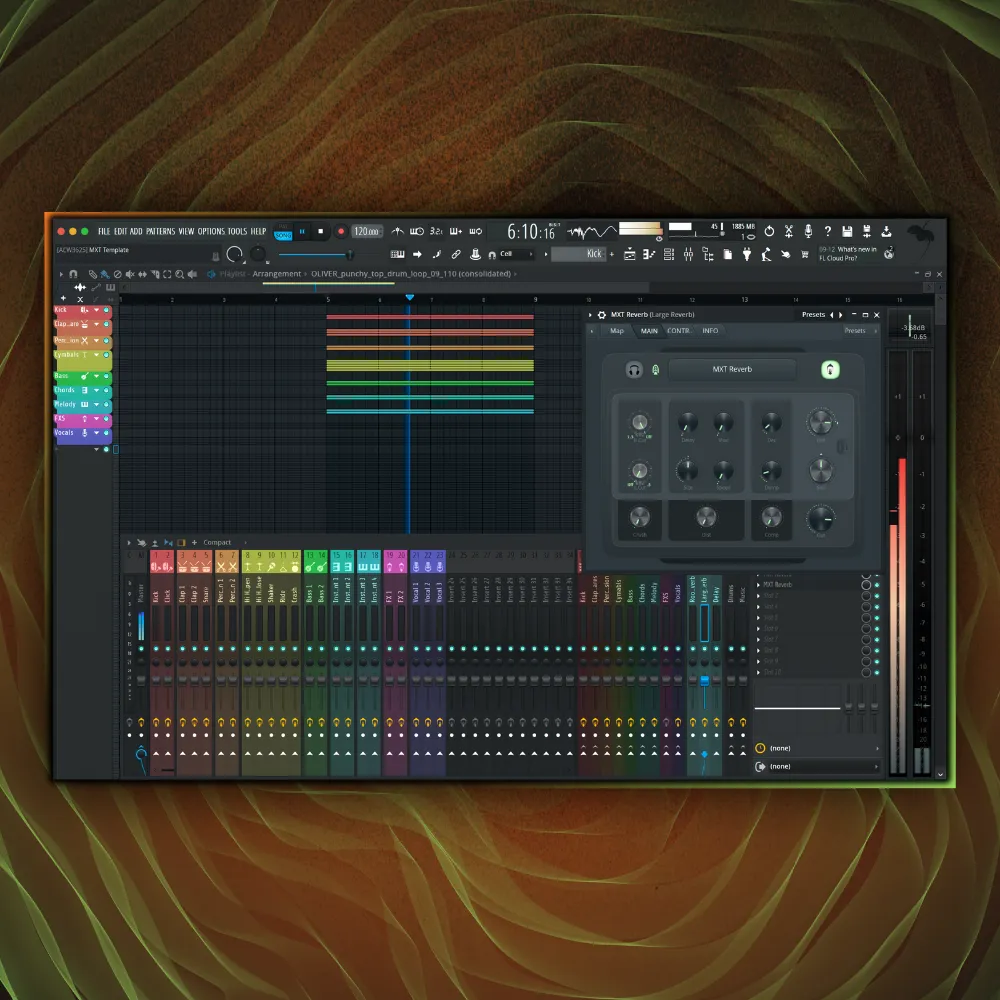Click the tempo field showing 120

[366, 231]
